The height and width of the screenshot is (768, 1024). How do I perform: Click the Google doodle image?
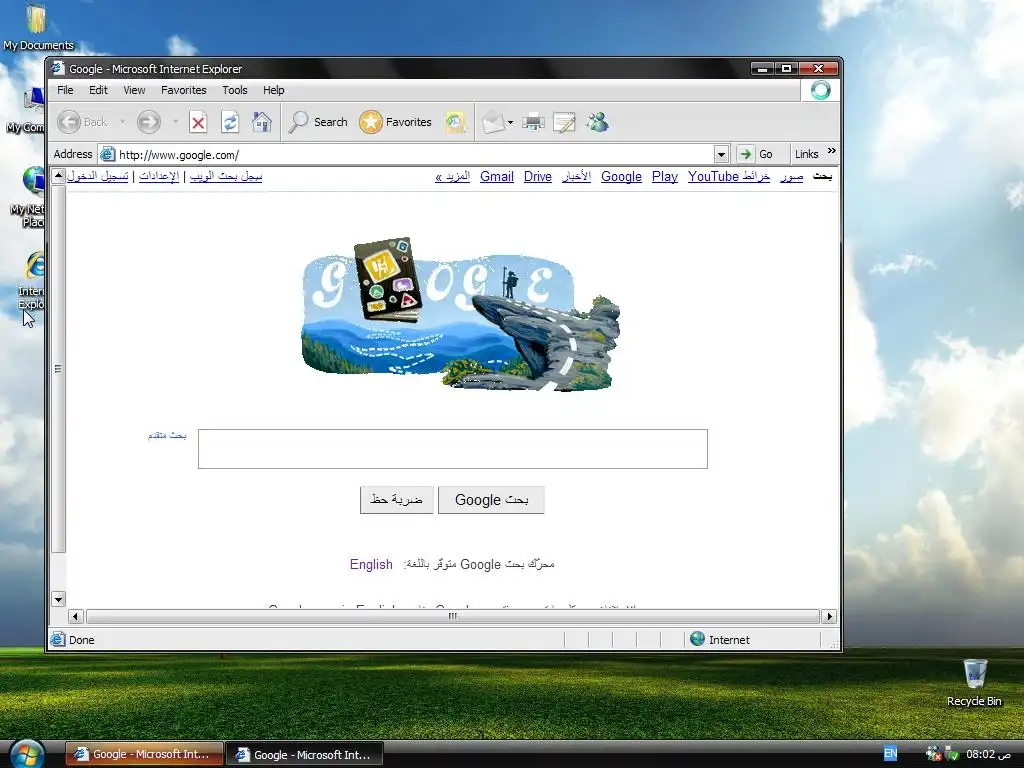[460, 315]
